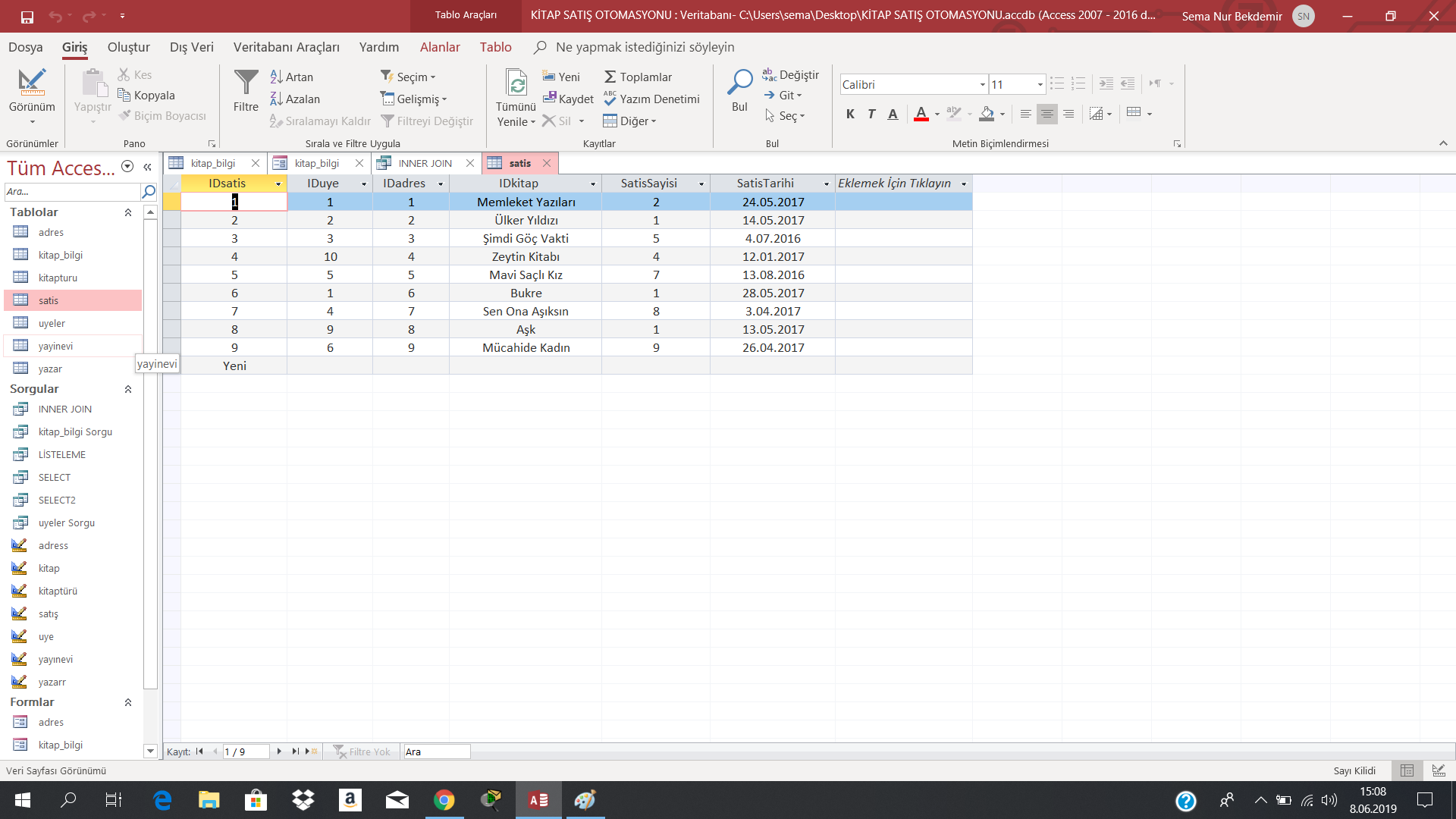This screenshot has width=1456, height=819.
Task: Open IDkitap column filter dropdown
Action: (x=593, y=184)
